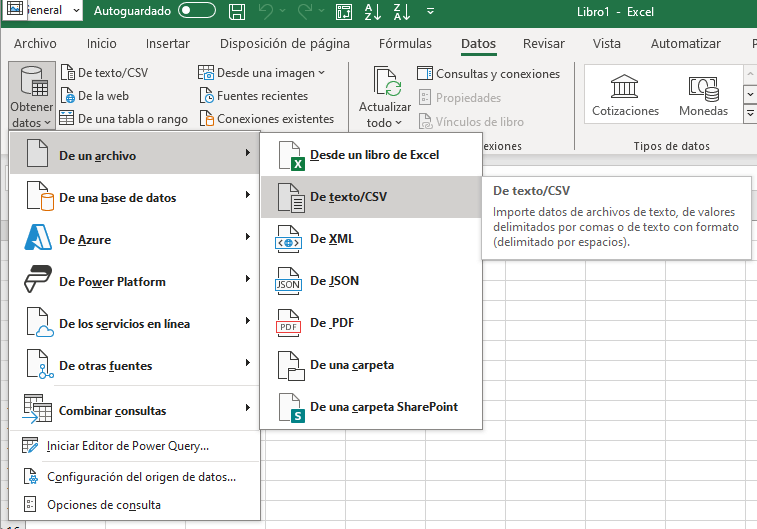Image resolution: width=757 pixels, height=529 pixels.
Task: Open the Insertar ribbon tab
Action: (167, 44)
